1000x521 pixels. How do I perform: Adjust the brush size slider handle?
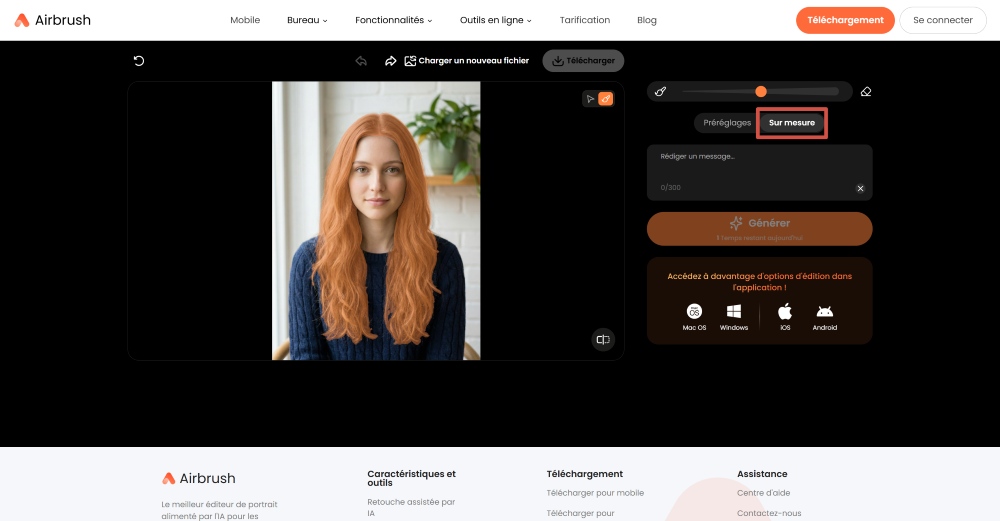click(761, 92)
